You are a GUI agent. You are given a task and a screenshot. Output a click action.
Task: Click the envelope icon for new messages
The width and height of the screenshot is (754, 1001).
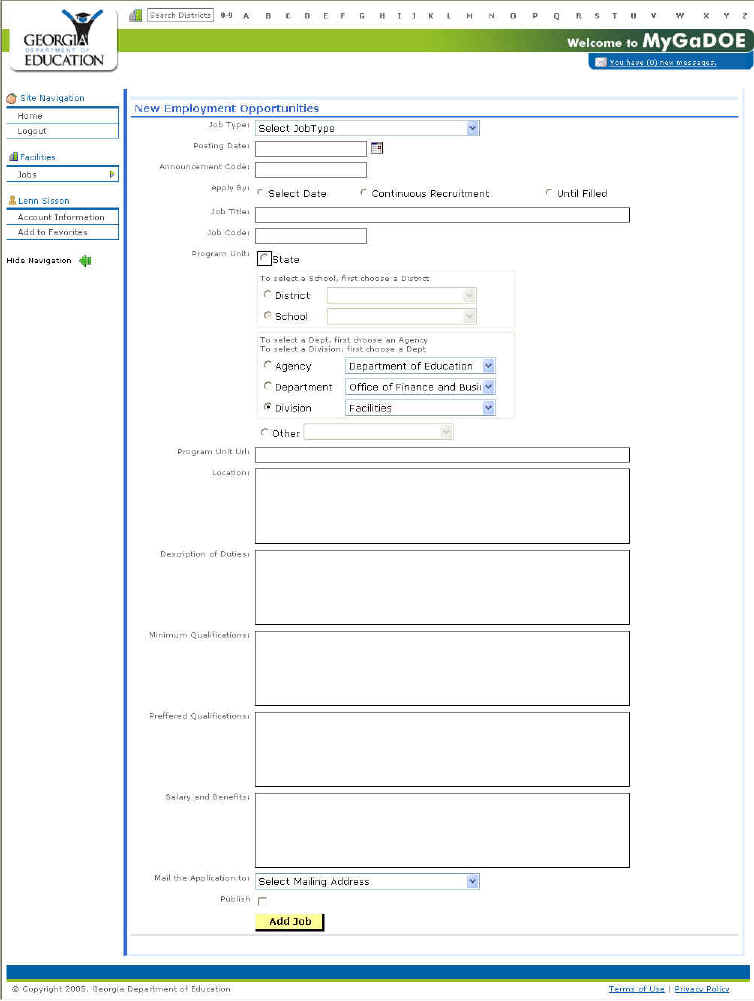(x=600, y=62)
